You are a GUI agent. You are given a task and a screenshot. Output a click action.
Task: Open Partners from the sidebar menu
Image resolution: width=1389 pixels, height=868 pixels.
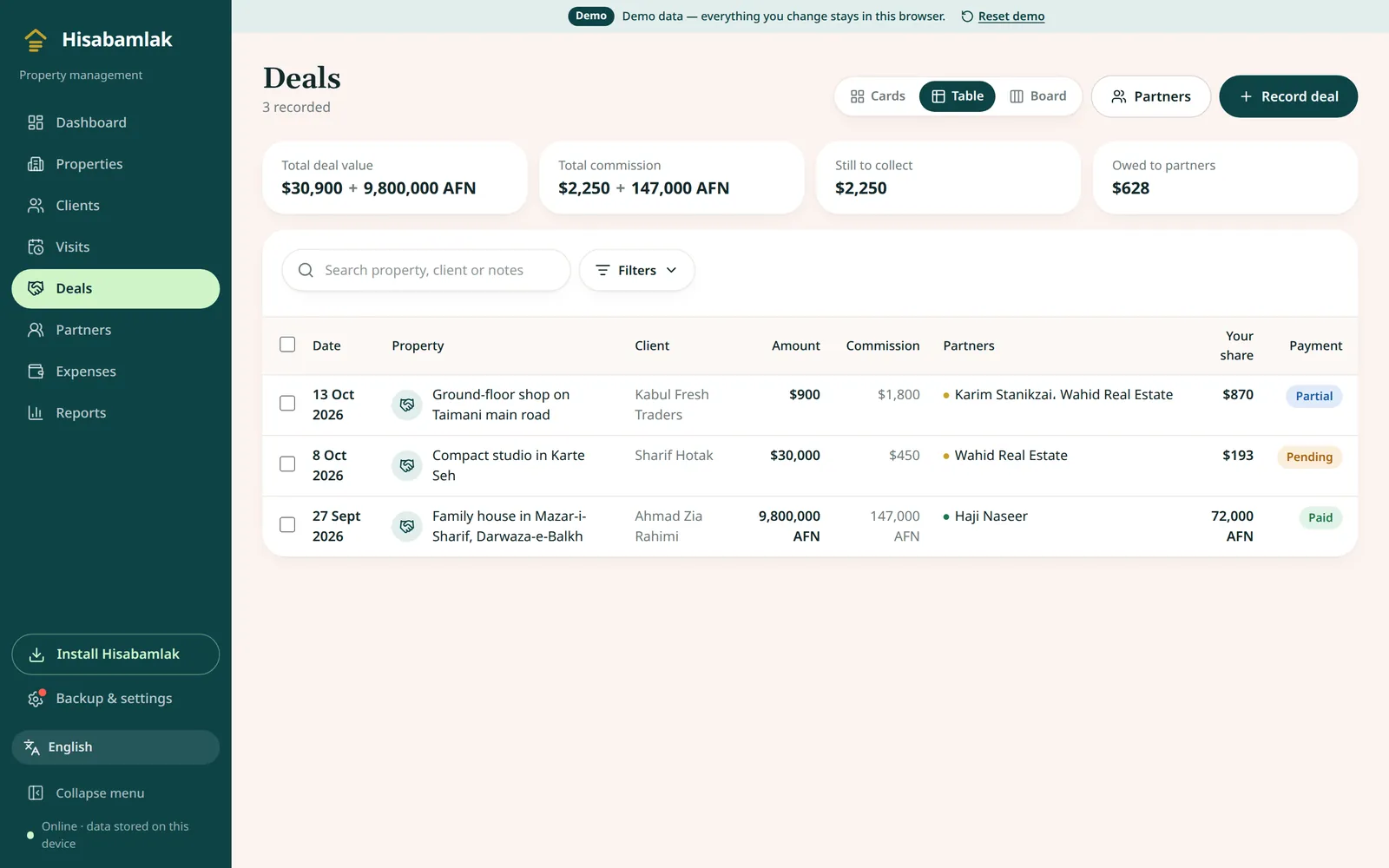click(x=115, y=330)
